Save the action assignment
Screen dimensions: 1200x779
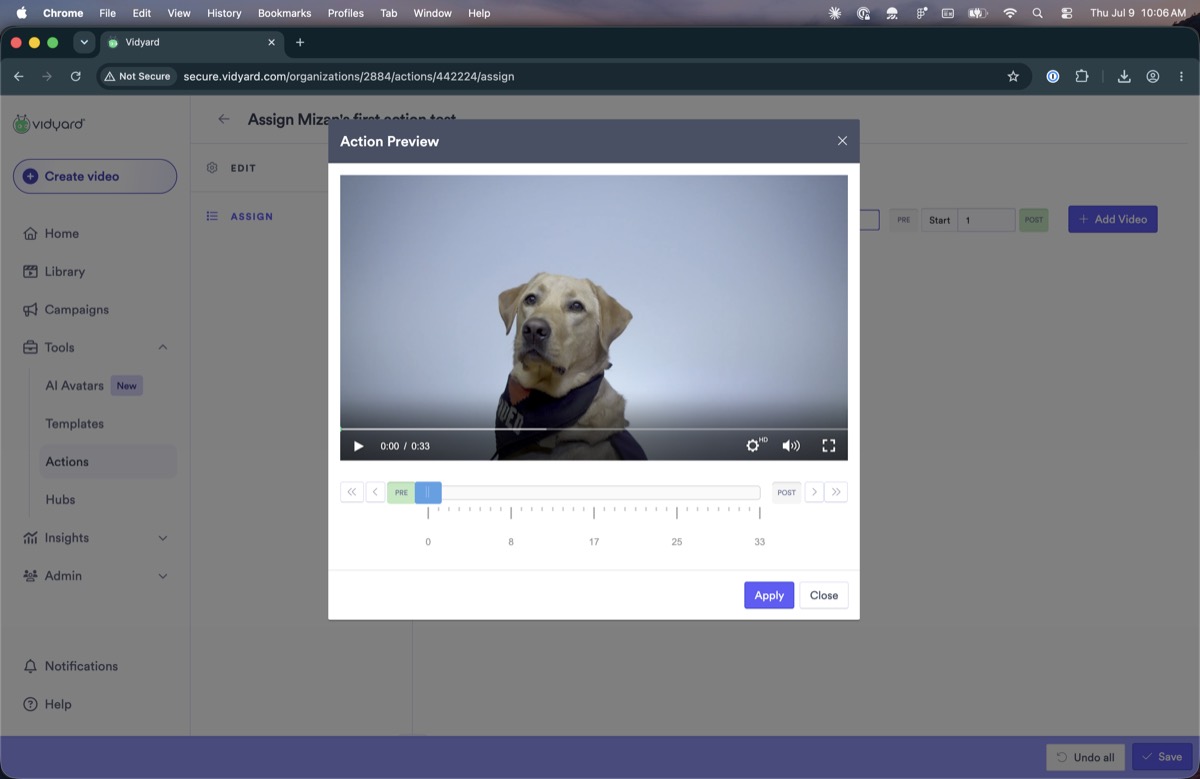pyautogui.click(x=1162, y=757)
